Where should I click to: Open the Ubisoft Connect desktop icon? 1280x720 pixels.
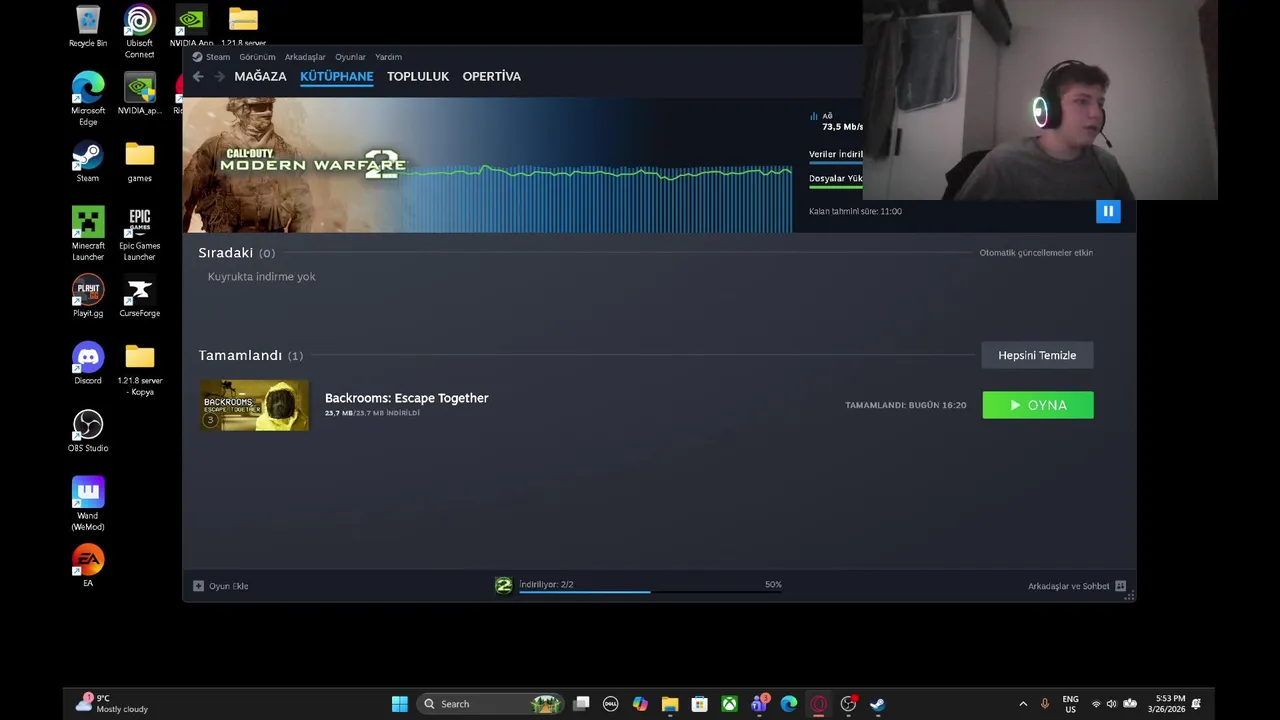click(140, 32)
